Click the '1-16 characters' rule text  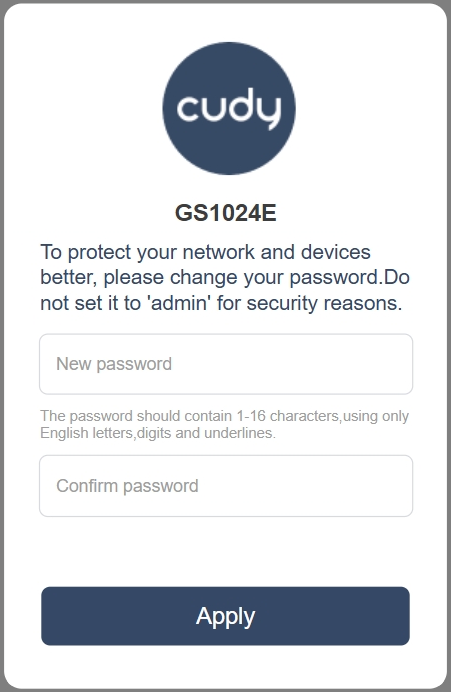coord(287,416)
